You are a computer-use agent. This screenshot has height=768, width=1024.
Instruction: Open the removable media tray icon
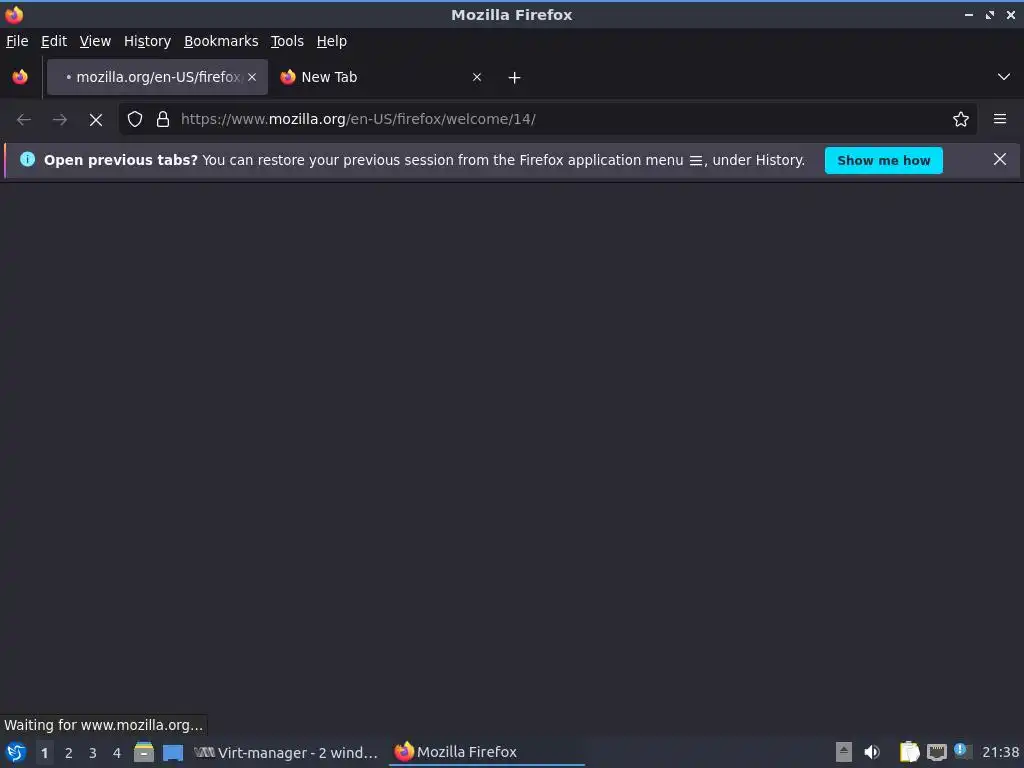point(844,752)
